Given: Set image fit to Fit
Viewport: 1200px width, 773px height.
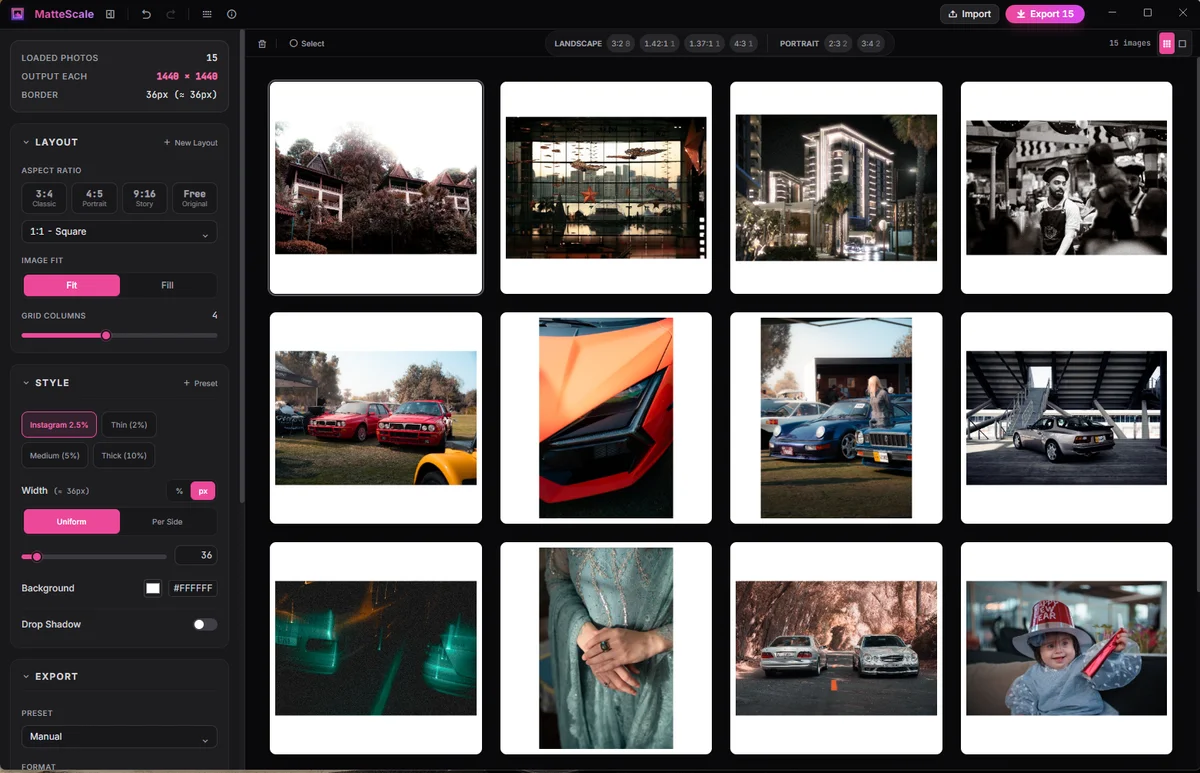Looking at the screenshot, I should pyautogui.click(x=72, y=285).
